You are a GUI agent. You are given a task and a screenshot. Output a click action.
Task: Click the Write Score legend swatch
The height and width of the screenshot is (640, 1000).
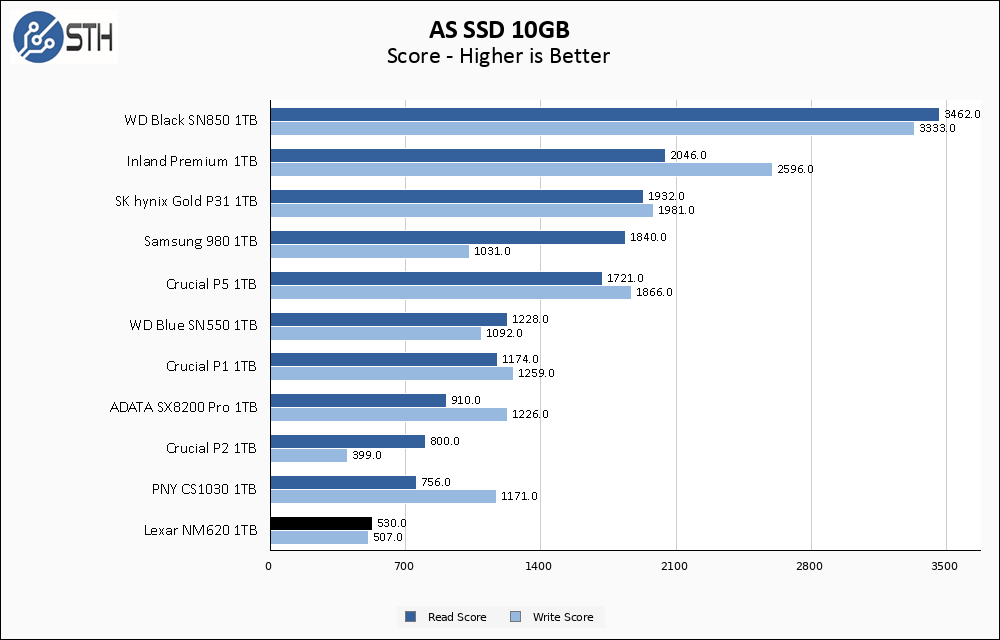click(x=515, y=616)
